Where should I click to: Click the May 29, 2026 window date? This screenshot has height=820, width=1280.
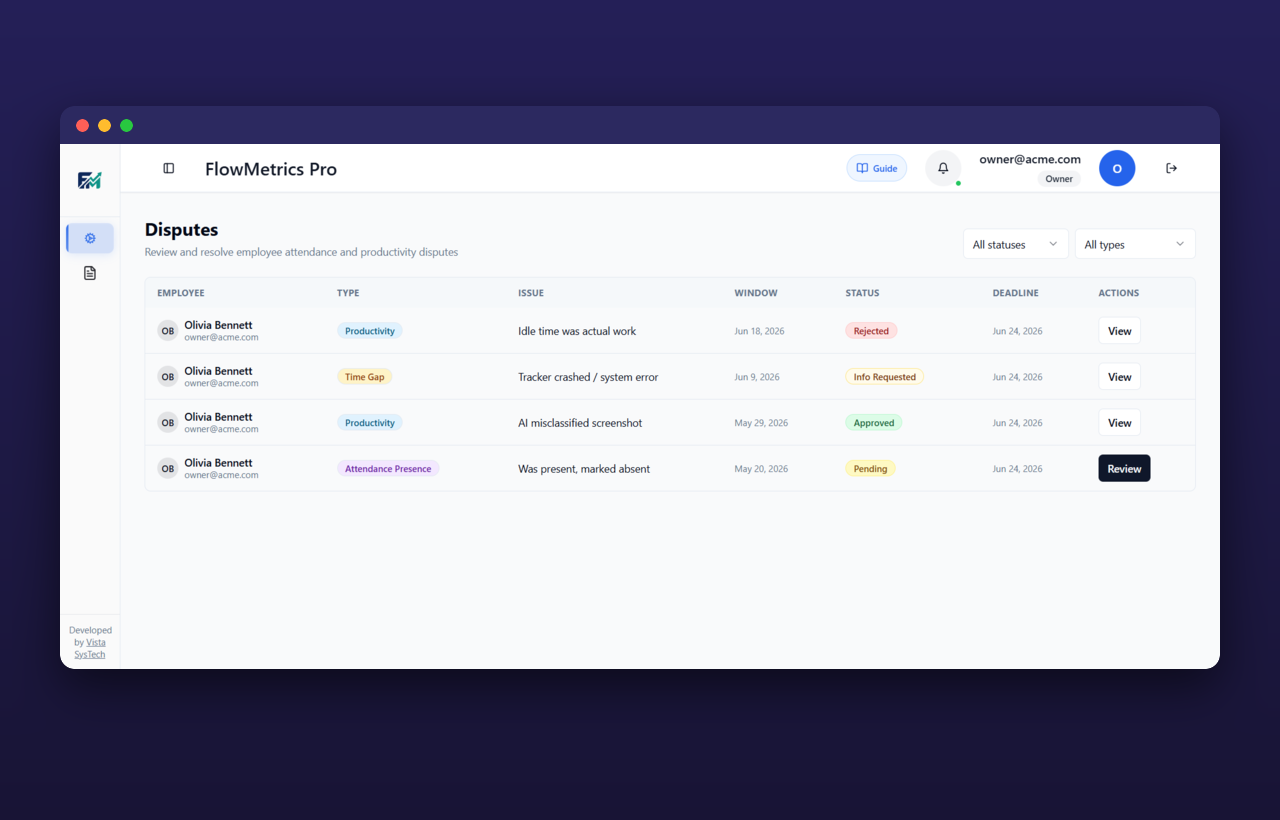[761, 423]
